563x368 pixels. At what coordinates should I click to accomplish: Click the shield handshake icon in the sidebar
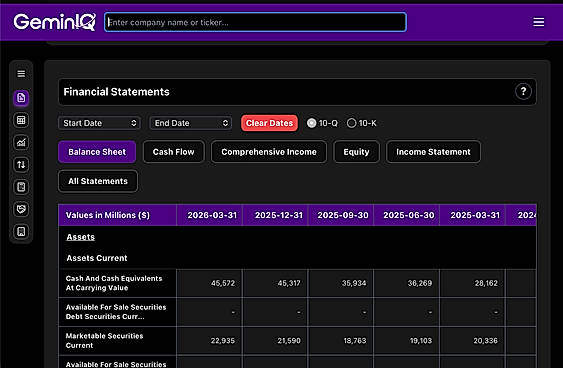[21, 209]
